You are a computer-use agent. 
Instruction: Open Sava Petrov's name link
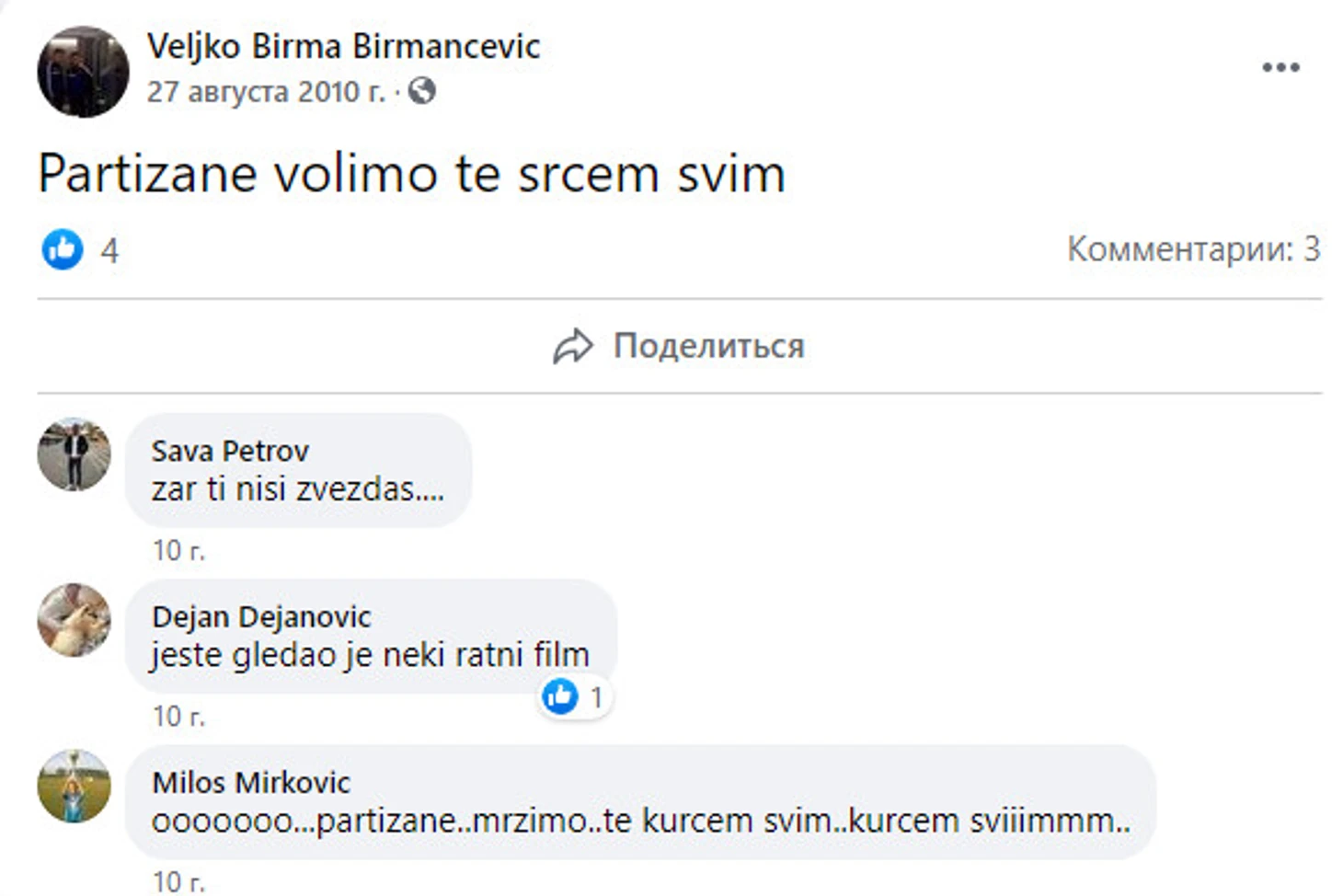tap(230, 451)
